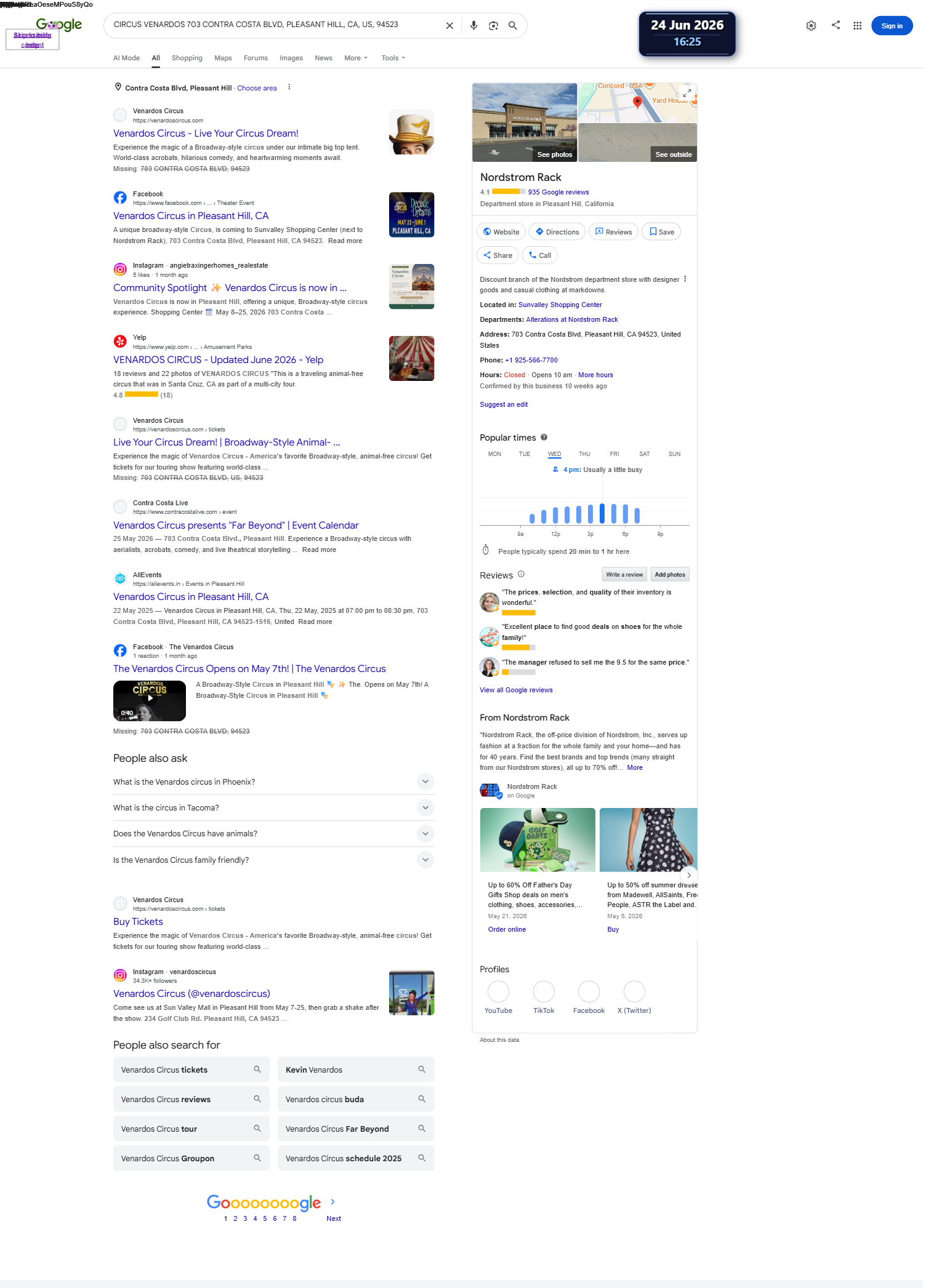This screenshot has height=1288, width=934.
Task: Search 'Kevin Venardos' related suggestion
Action: (x=356, y=1070)
